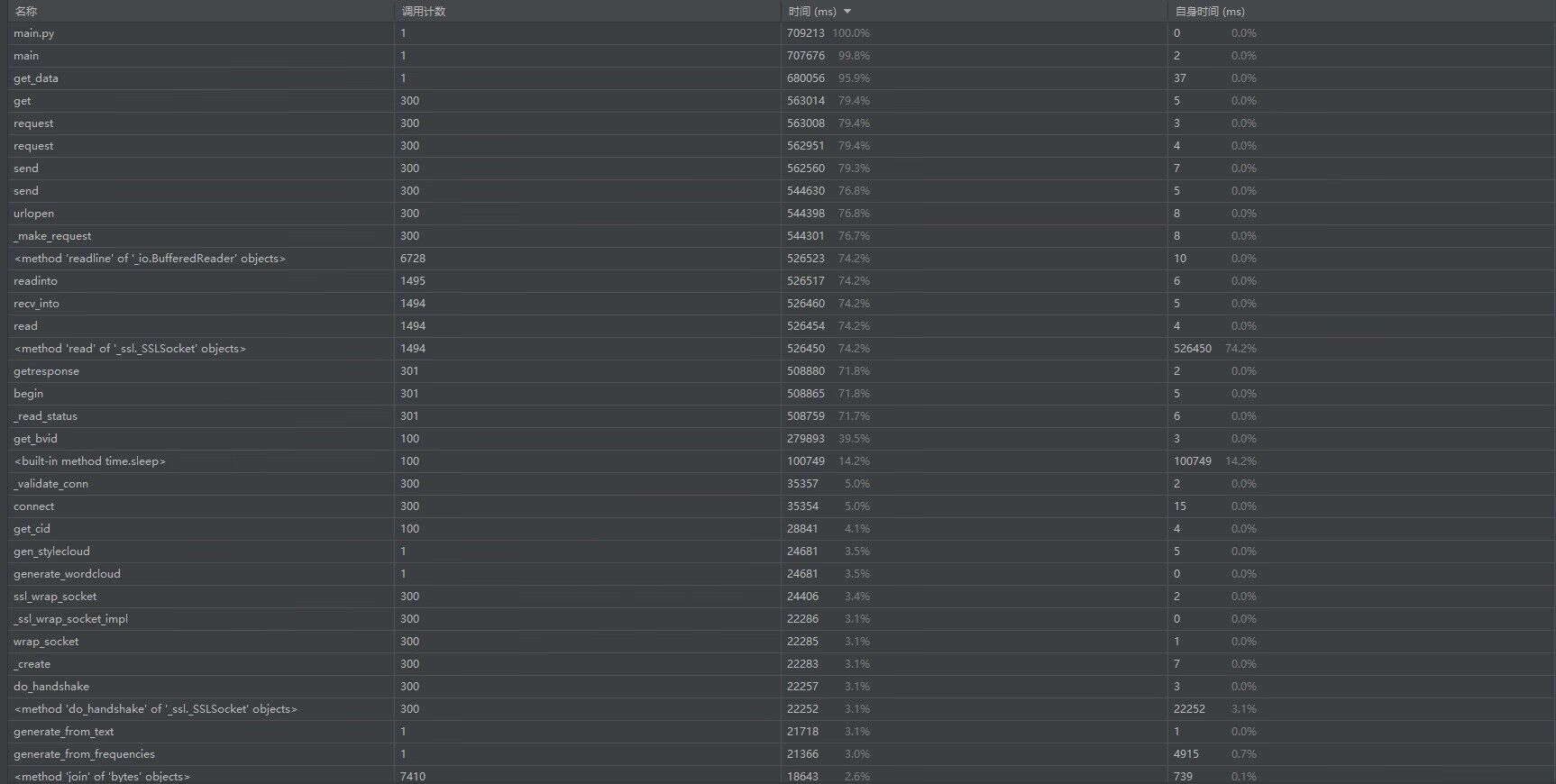Viewport: 1556px width, 784px height.
Task: Select the _make_request row
Action: pos(52,236)
